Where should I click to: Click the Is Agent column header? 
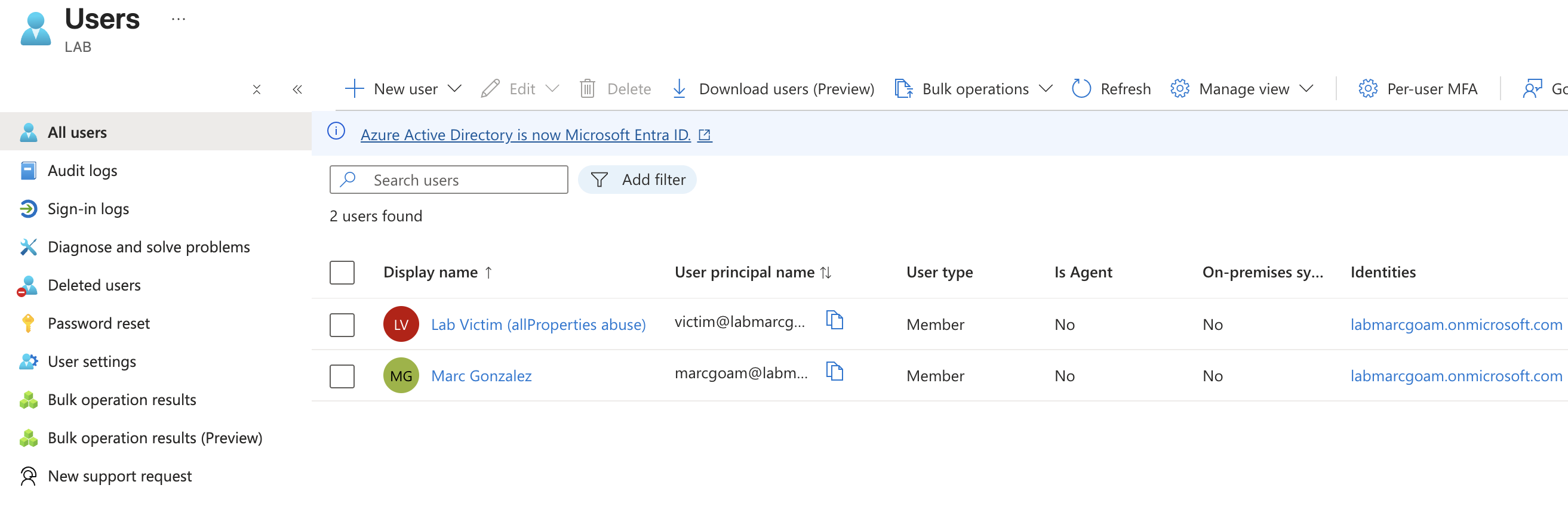point(1083,272)
